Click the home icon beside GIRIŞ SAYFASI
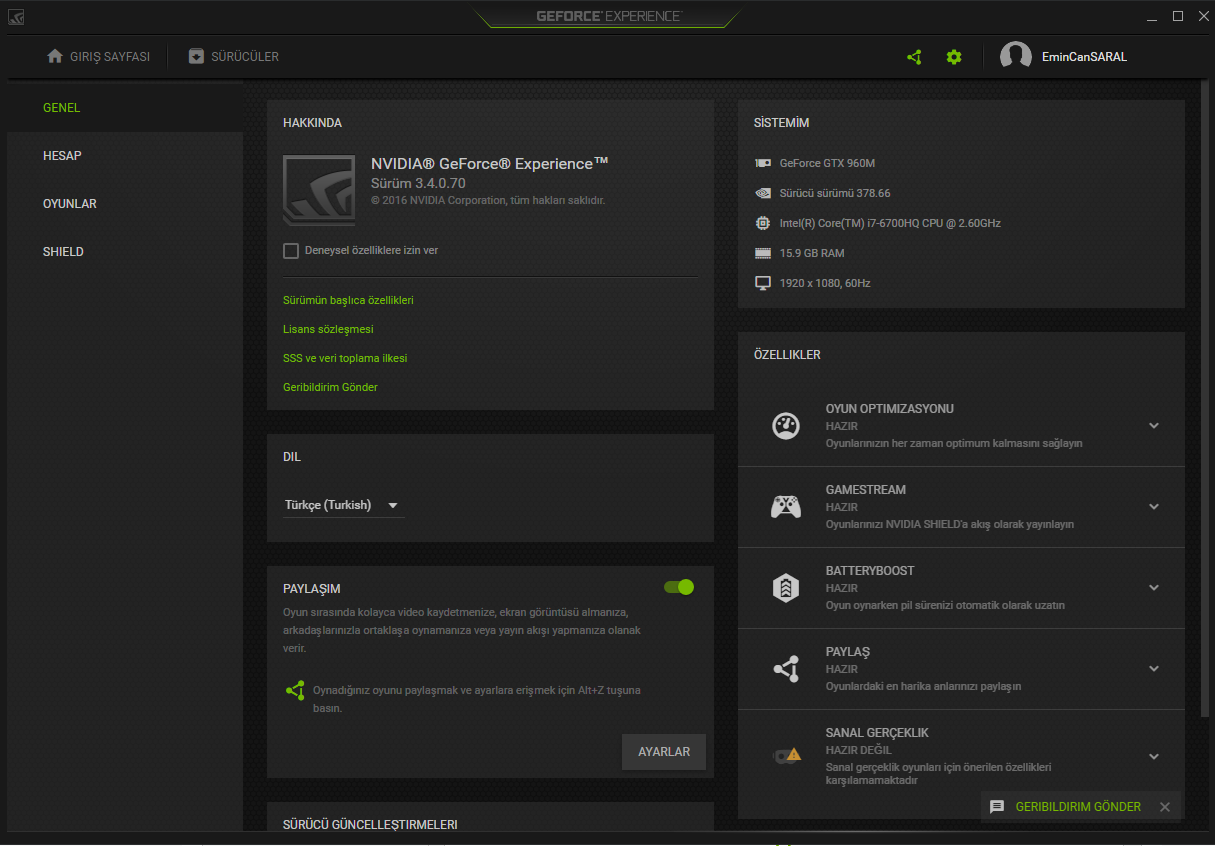Viewport: 1215px width, 846px height. [x=55, y=56]
